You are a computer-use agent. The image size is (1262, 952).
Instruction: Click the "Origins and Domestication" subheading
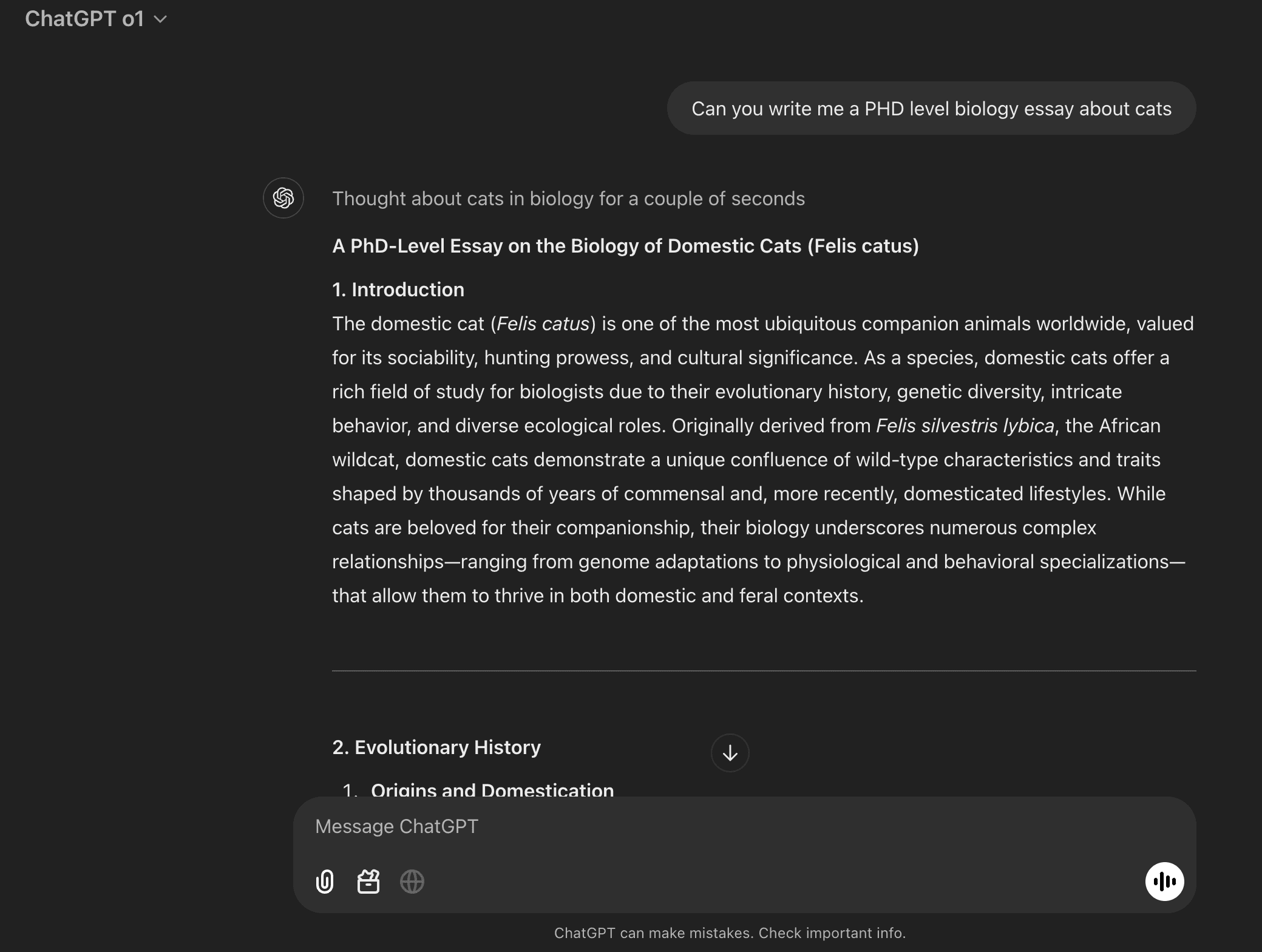[x=492, y=789]
